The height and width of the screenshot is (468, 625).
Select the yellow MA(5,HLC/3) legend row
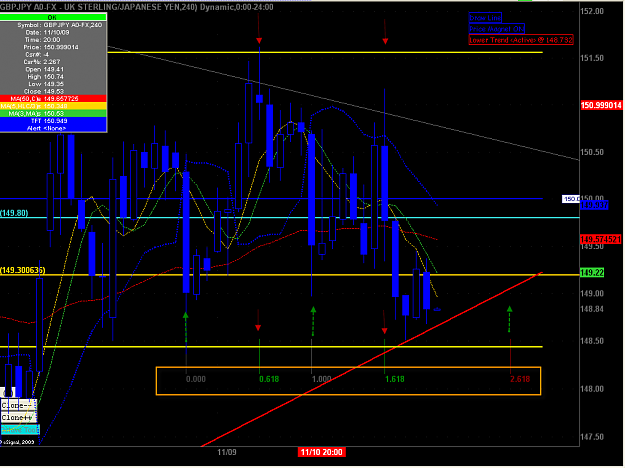(53, 106)
